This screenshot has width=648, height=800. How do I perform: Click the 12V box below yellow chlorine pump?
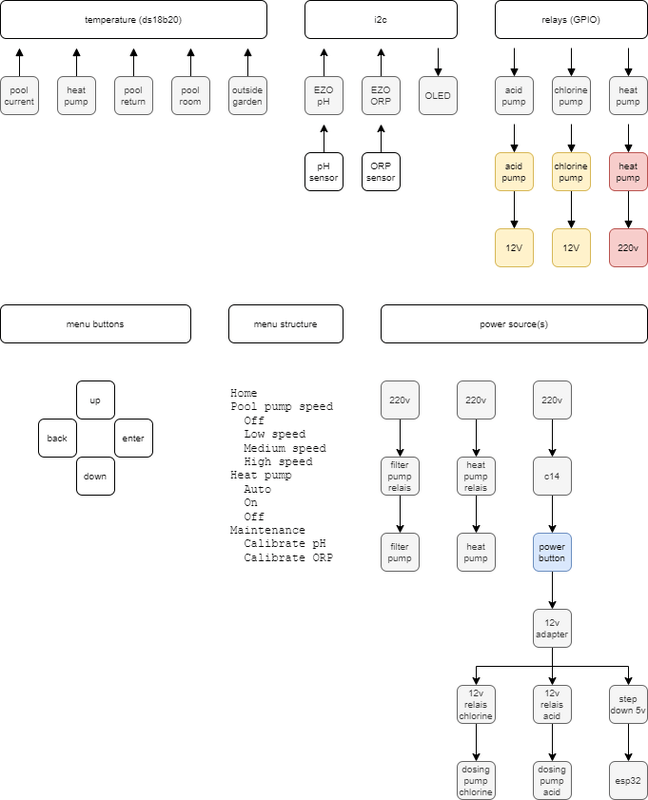coord(571,247)
